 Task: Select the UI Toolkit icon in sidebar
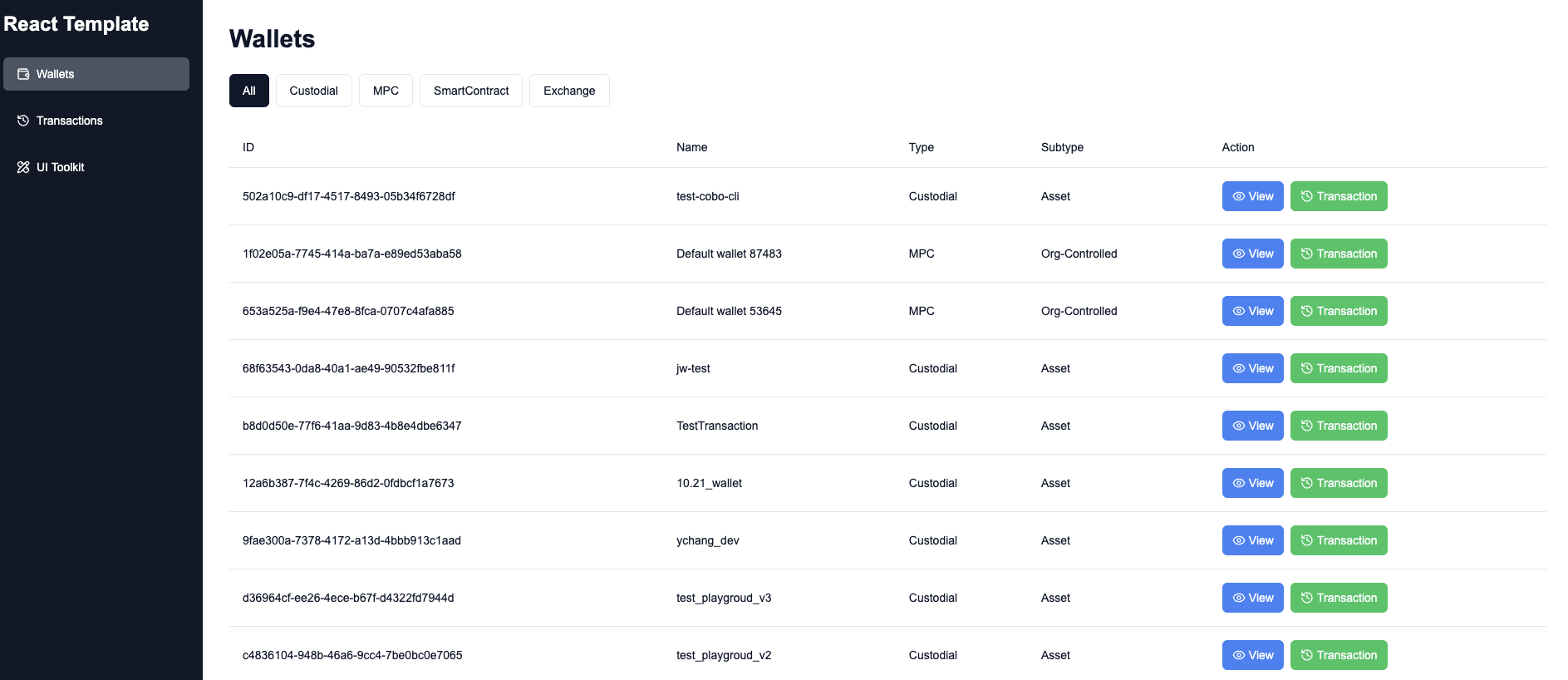(x=23, y=166)
